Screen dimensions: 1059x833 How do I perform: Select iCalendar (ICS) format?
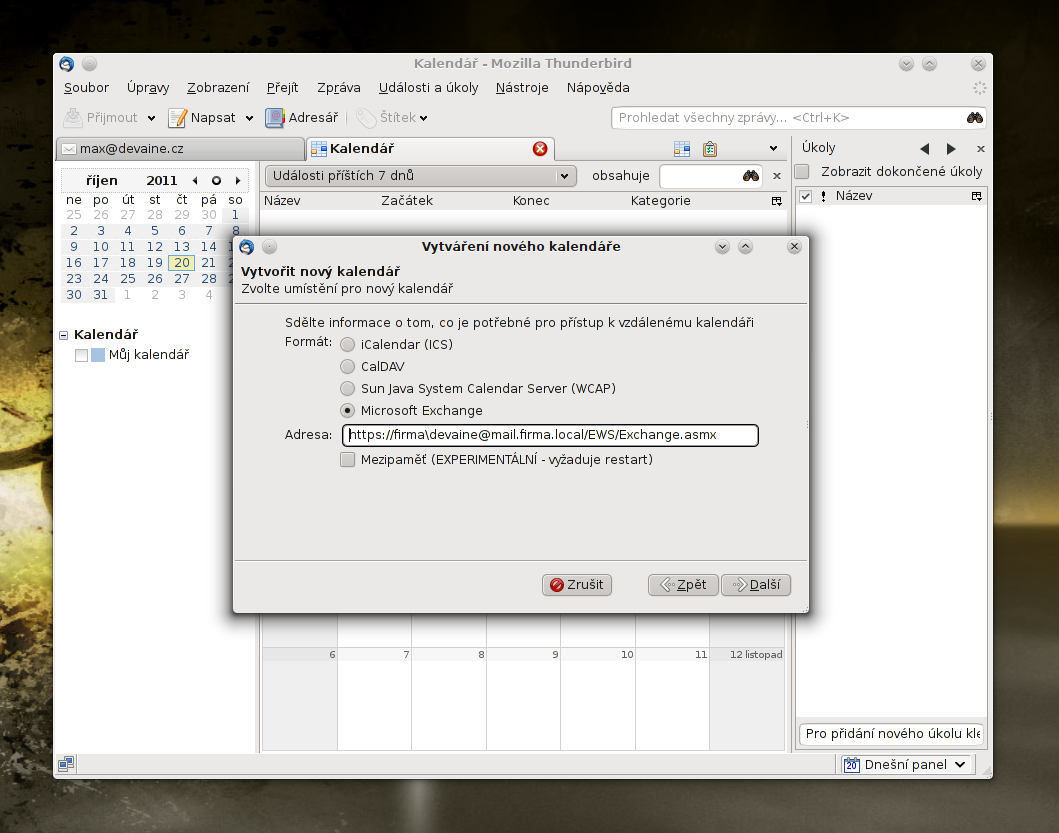[347, 345]
